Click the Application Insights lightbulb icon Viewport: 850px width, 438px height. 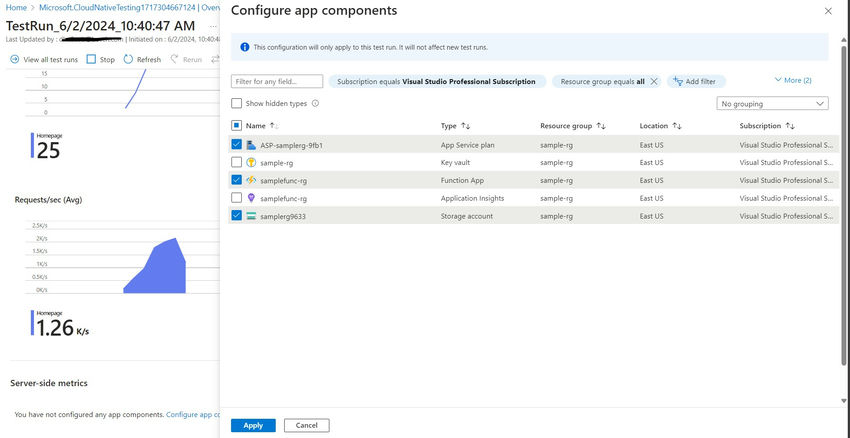click(251, 198)
